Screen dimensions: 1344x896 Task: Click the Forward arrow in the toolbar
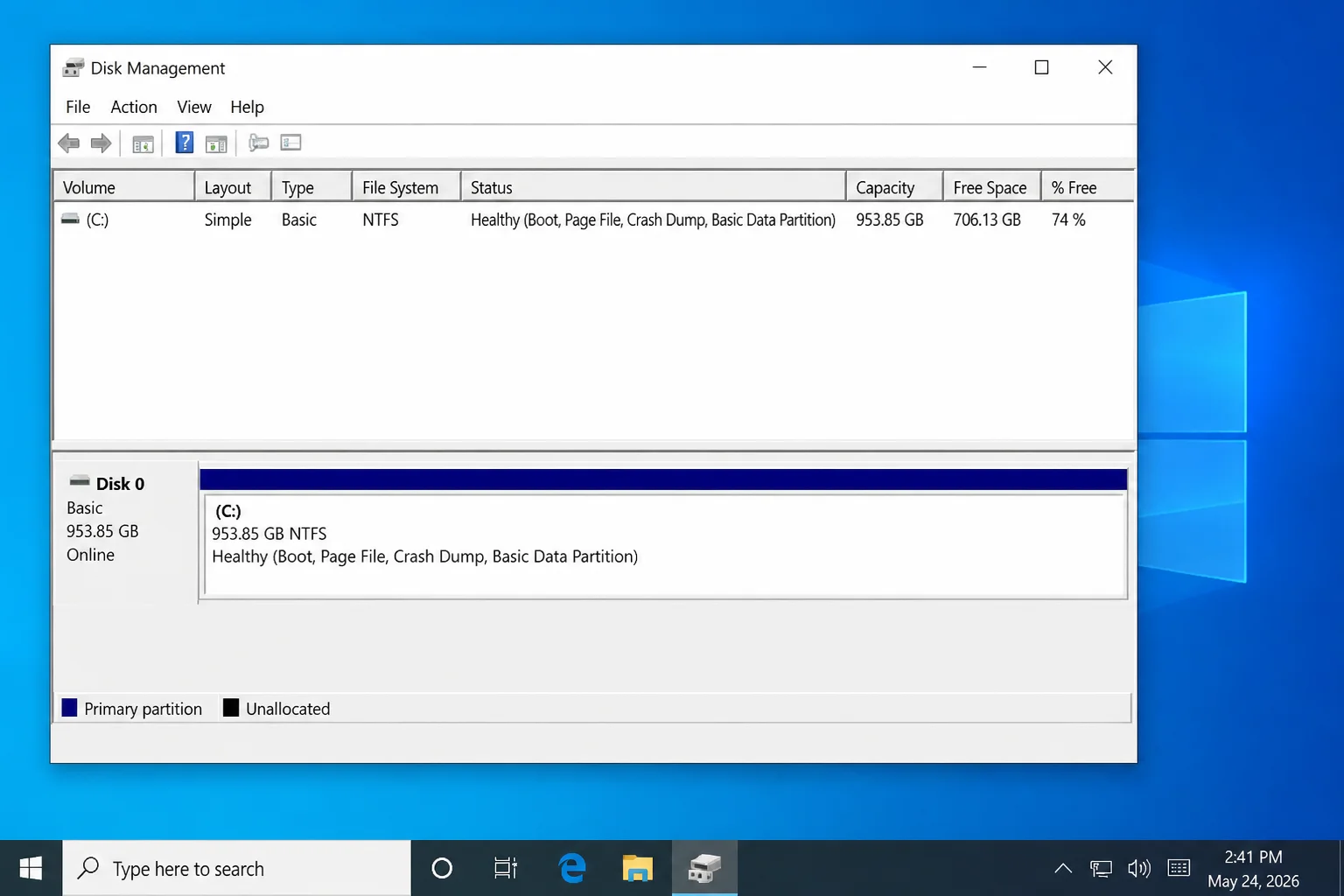coord(101,143)
